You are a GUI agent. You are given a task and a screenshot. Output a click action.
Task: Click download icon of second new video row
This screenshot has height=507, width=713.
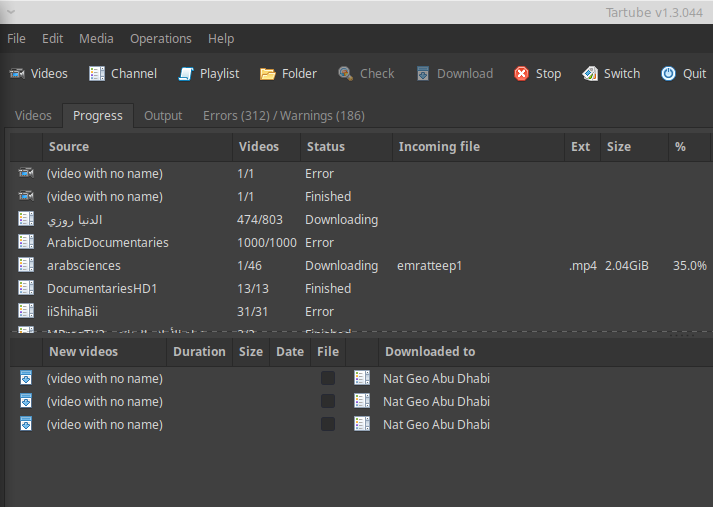(26, 401)
